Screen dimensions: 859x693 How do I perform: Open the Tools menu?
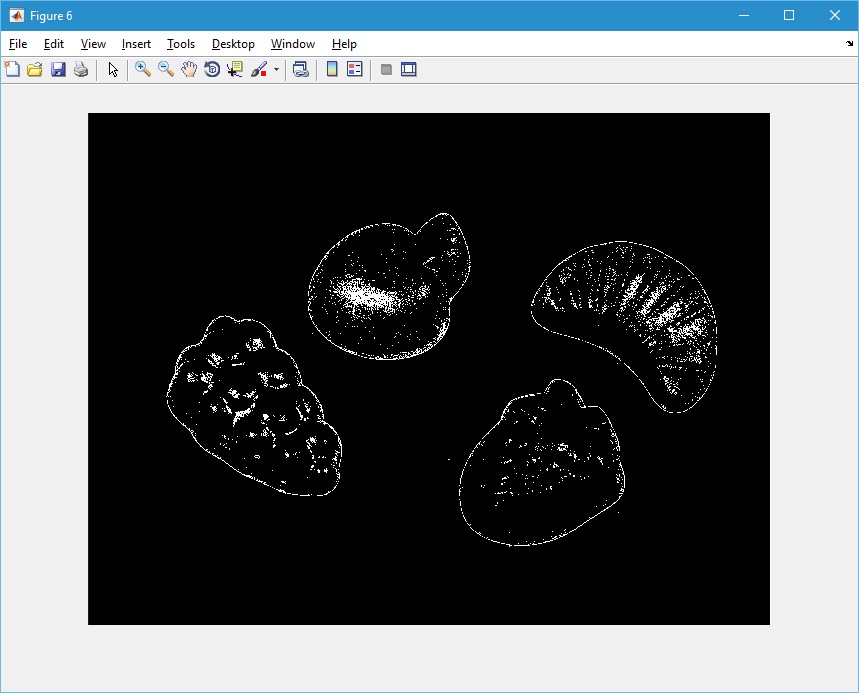coord(181,44)
